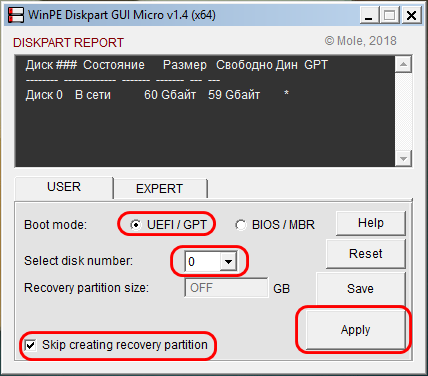Viewport: 428px width, 376px height.
Task: Click the 'GB' unit label
Action: click(282, 289)
